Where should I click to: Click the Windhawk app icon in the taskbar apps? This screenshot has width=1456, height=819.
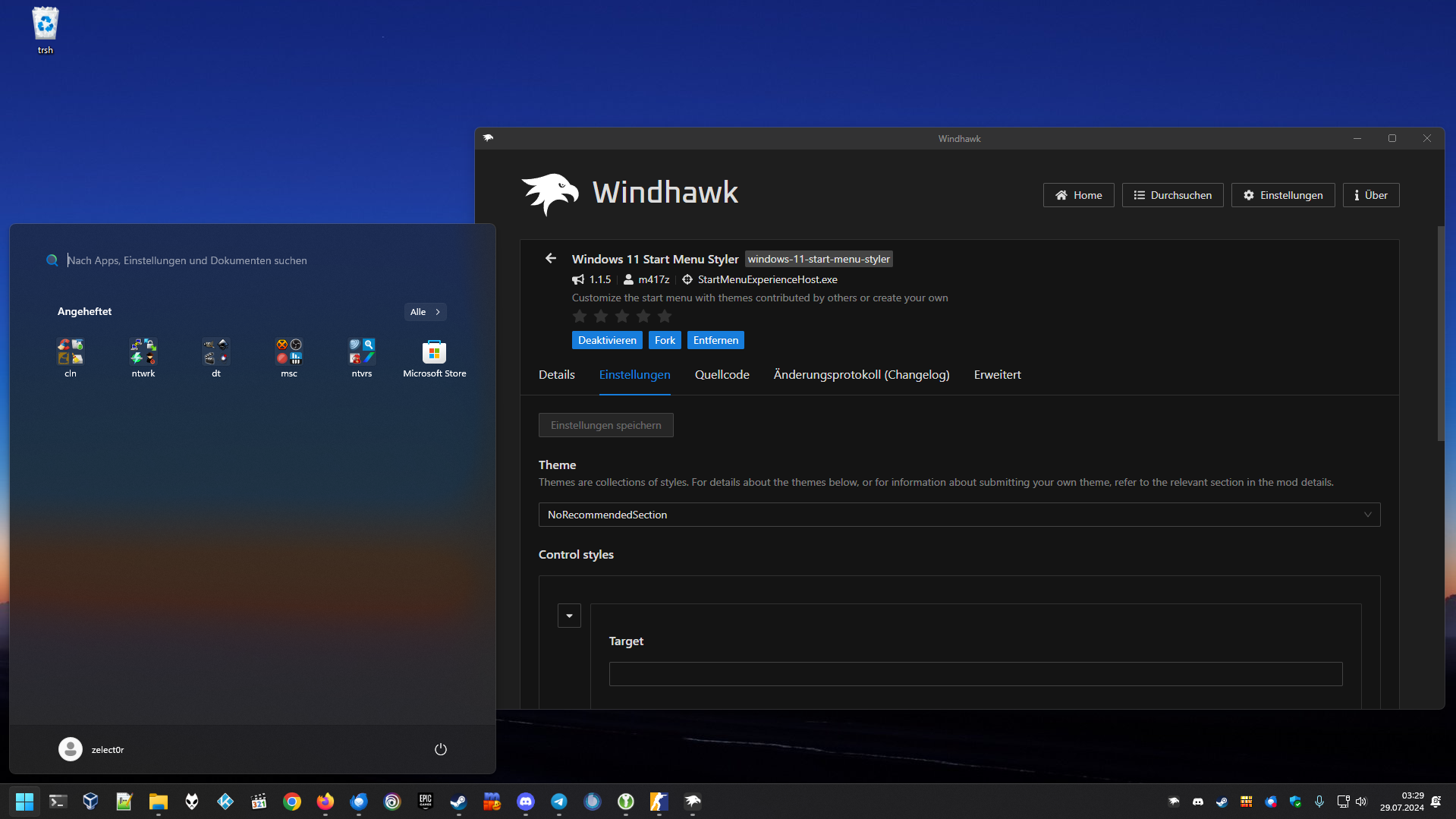(x=692, y=802)
